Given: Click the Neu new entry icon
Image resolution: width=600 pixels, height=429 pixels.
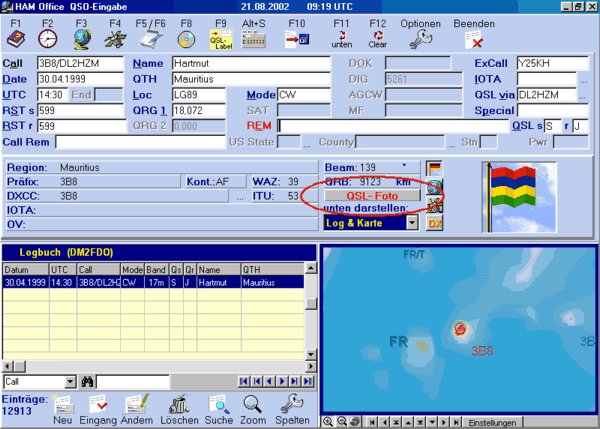Looking at the screenshot, I should point(62,405).
